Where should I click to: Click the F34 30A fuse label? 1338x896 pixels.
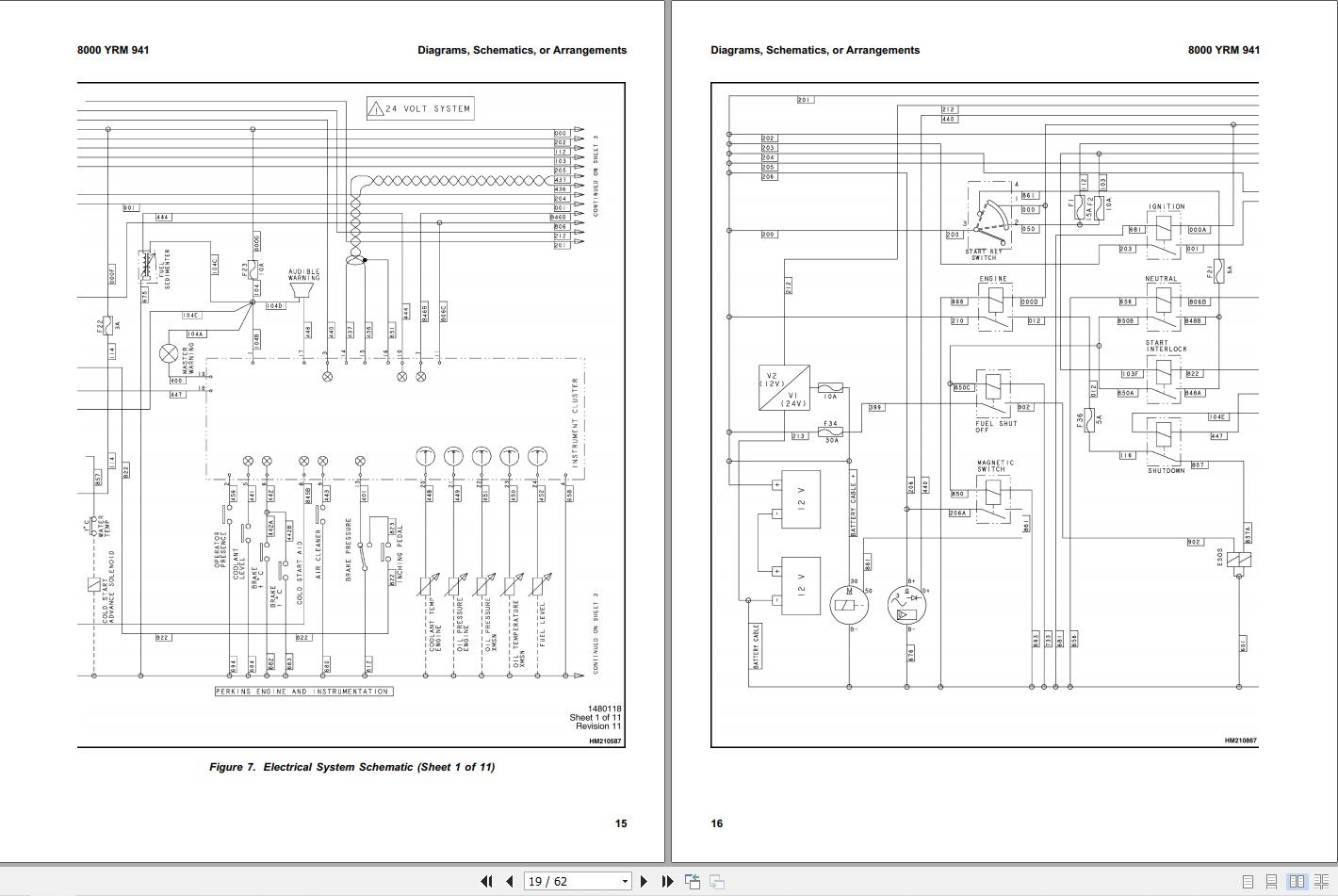831,432
